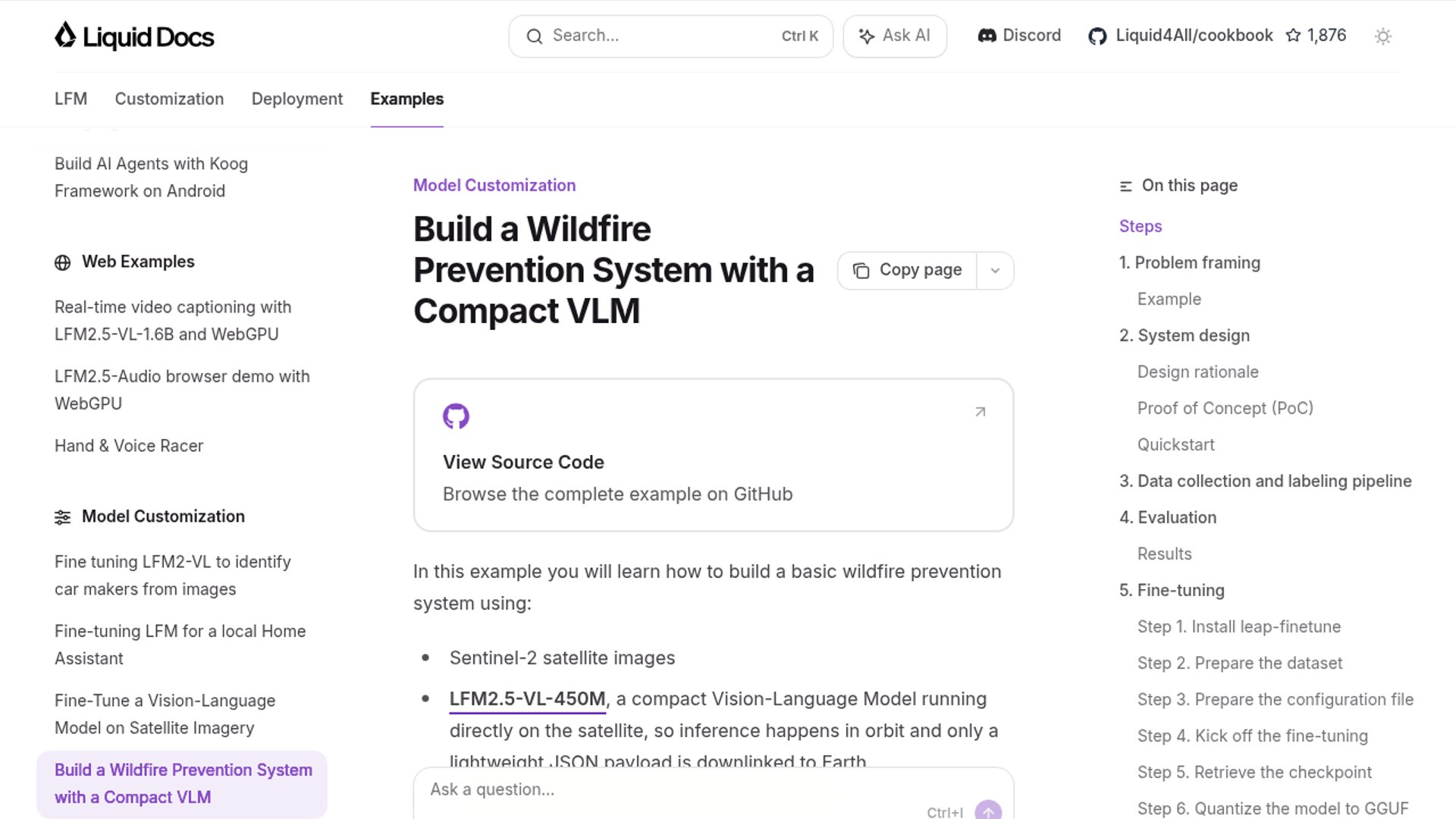Click the star icon next to 1,876
1456x819 pixels.
pyautogui.click(x=1293, y=36)
